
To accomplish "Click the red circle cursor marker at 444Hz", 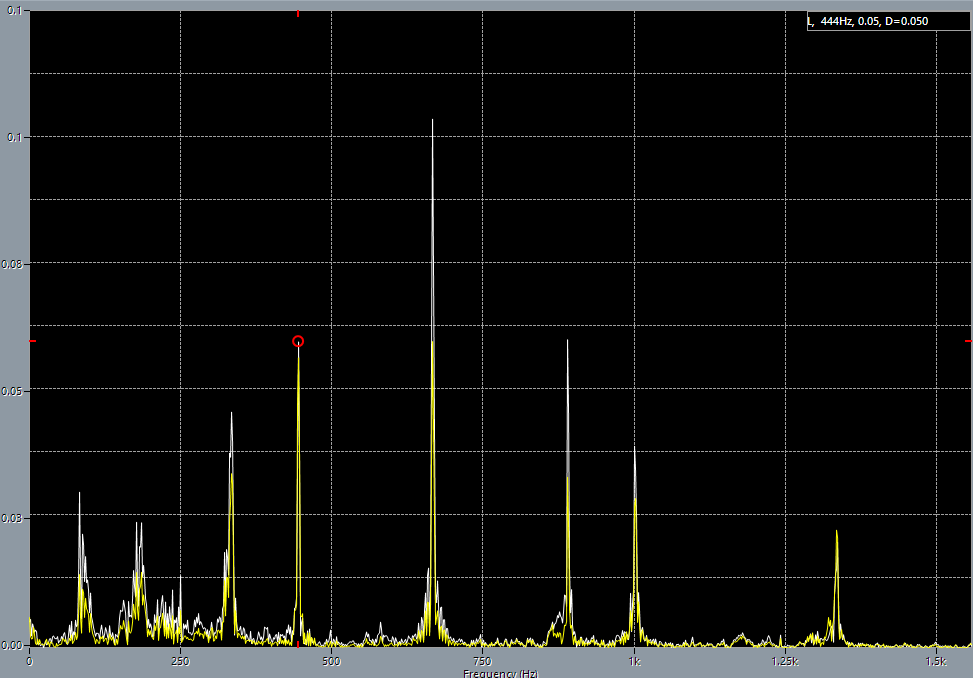I will (298, 342).
